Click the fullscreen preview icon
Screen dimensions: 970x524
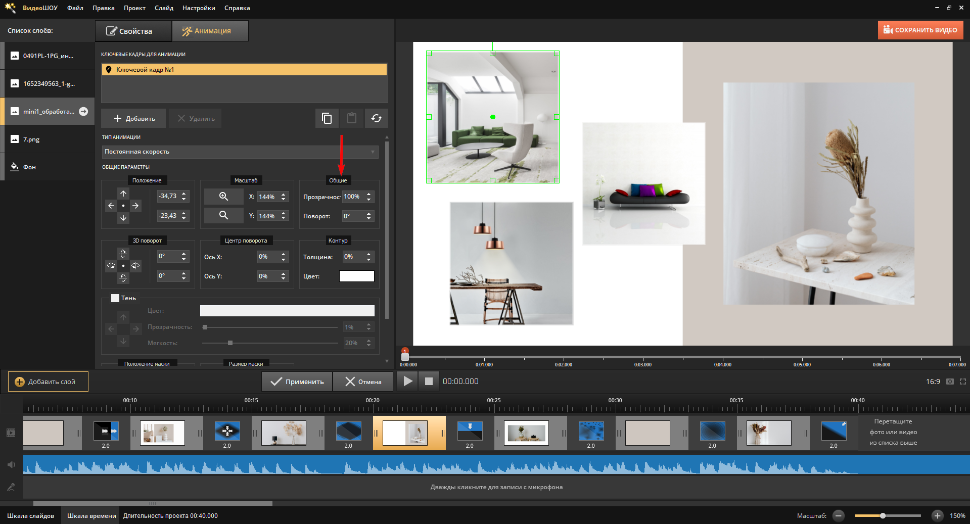coord(963,382)
